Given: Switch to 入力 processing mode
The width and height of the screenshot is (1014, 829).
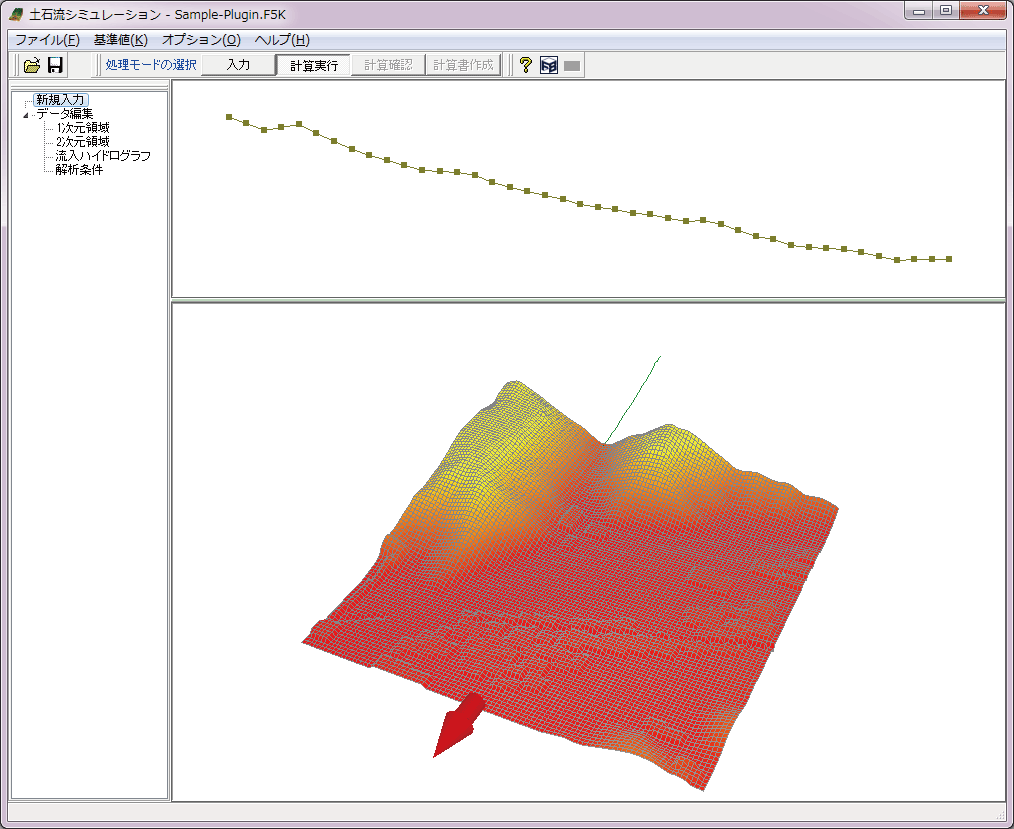Looking at the screenshot, I should click(x=238, y=65).
